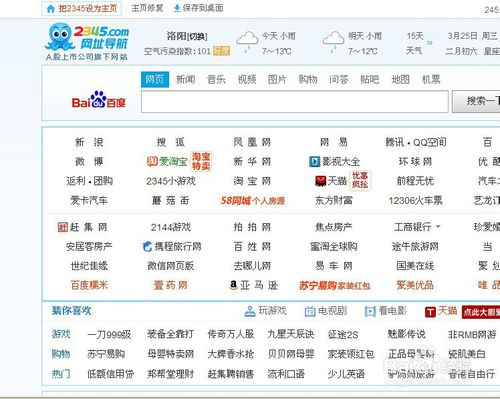
Task: Open the 征途2S game link
Action: click(x=343, y=334)
